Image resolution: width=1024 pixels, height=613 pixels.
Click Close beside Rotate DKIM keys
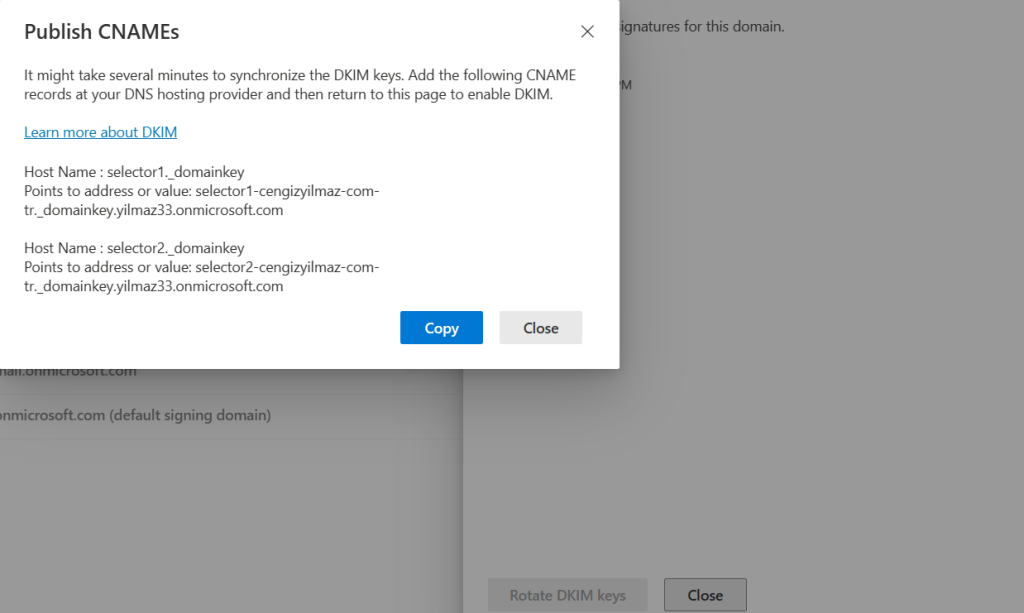coord(705,595)
